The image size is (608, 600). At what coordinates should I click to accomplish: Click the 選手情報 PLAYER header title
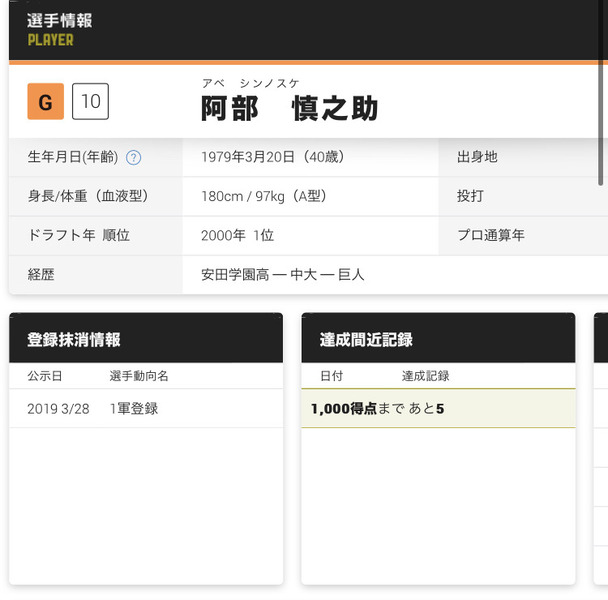[x=60, y=30]
